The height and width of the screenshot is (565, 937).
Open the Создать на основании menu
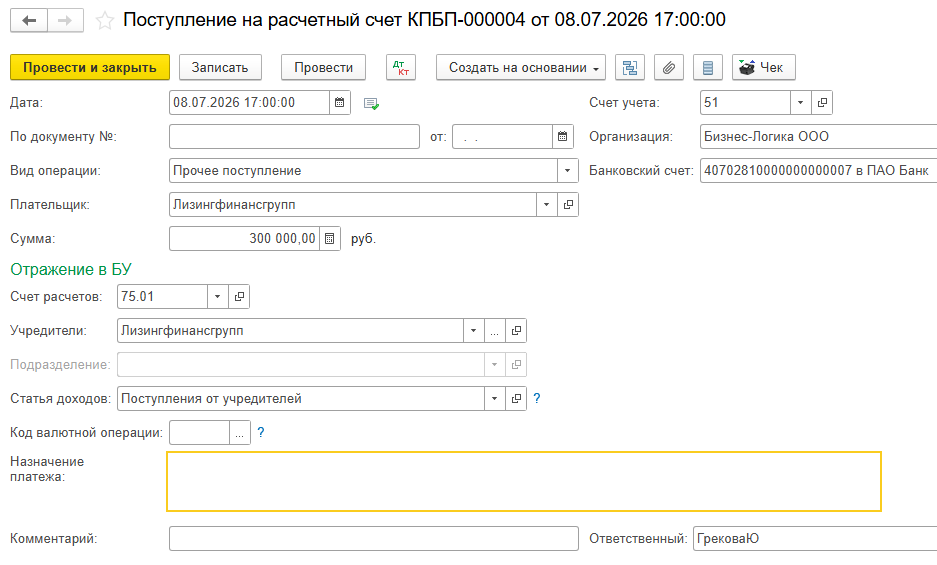point(520,68)
